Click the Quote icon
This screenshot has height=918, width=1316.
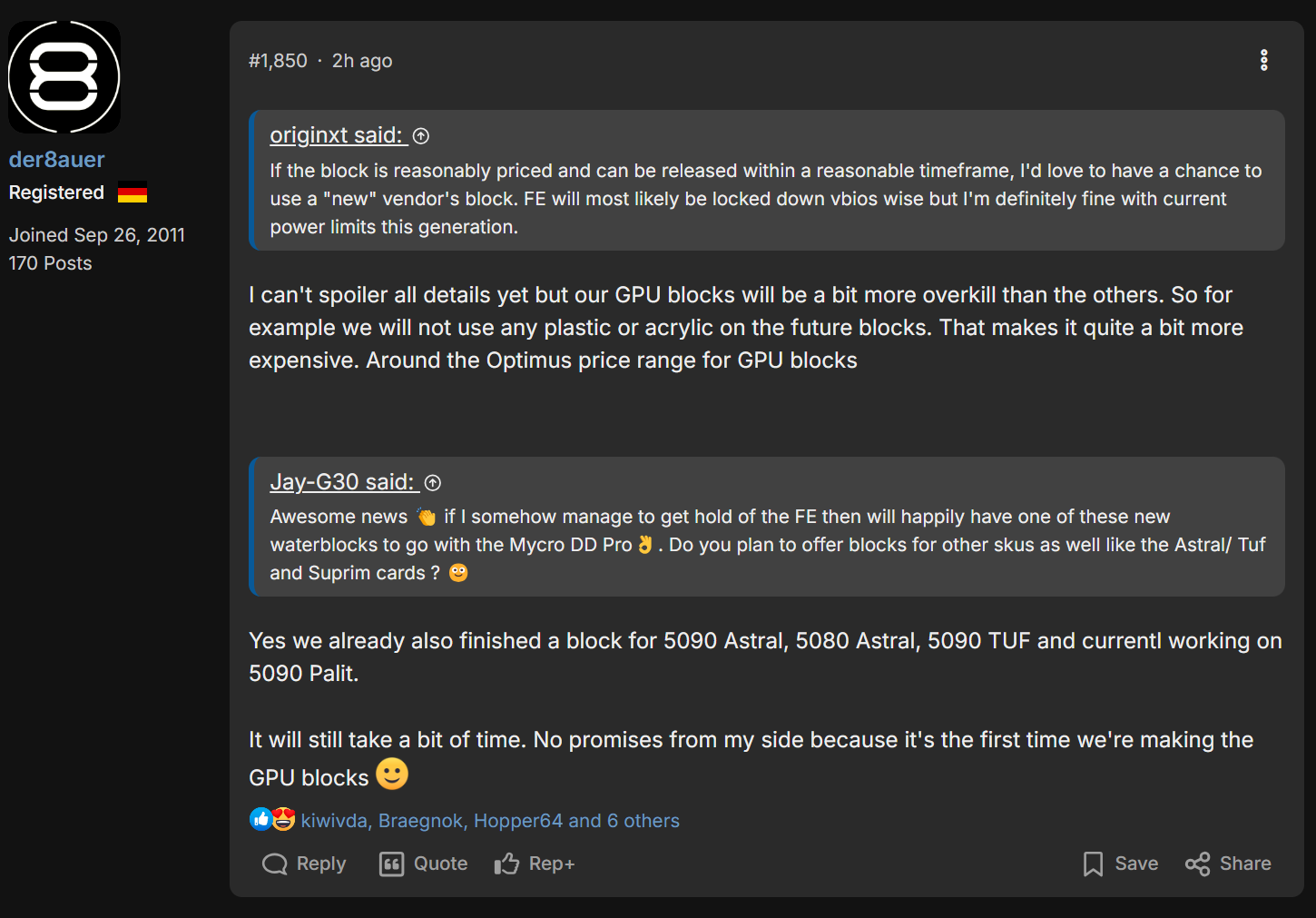tap(391, 864)
